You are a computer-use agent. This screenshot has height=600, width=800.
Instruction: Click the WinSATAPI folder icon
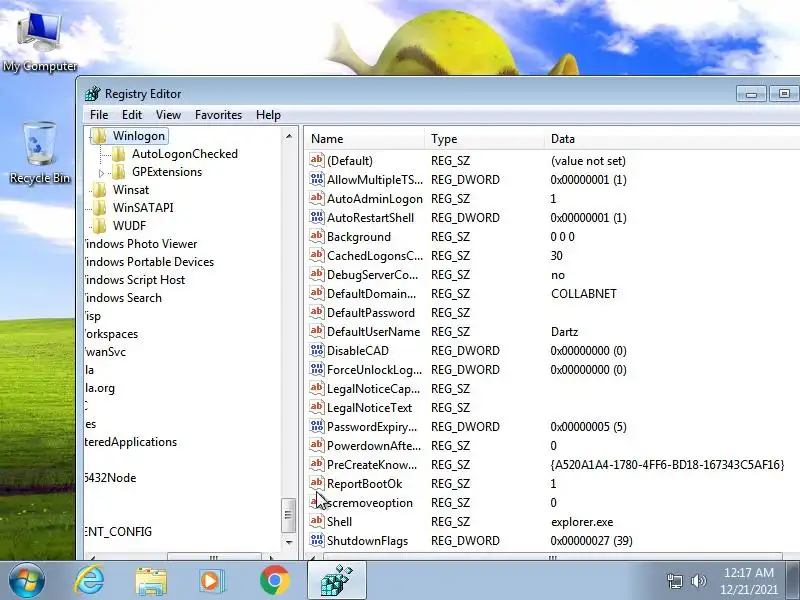[x=99, y=208]
